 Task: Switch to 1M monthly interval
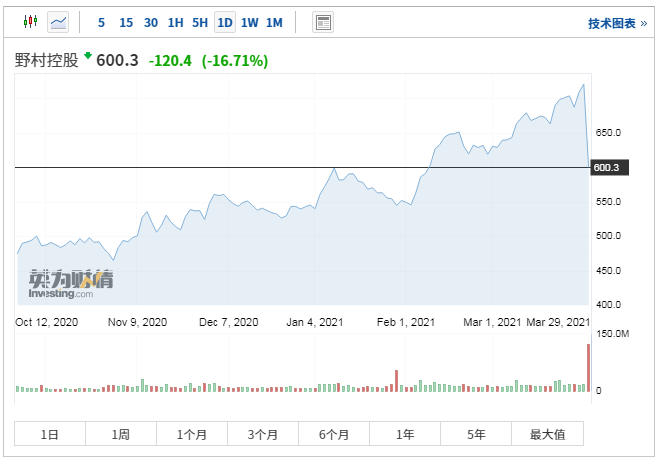[x=274, y=22]
